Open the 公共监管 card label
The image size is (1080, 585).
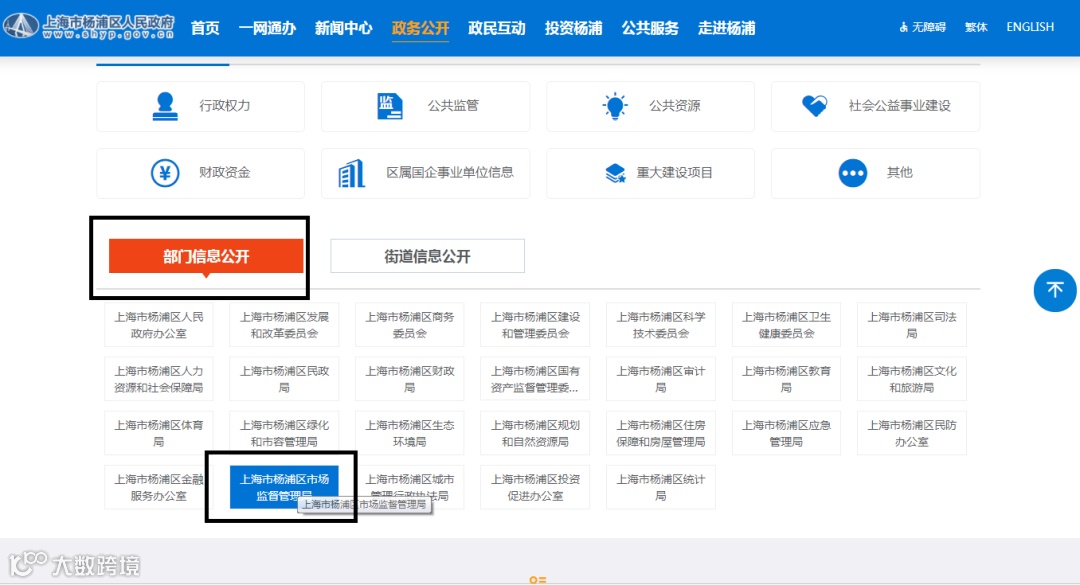point(453,105)
